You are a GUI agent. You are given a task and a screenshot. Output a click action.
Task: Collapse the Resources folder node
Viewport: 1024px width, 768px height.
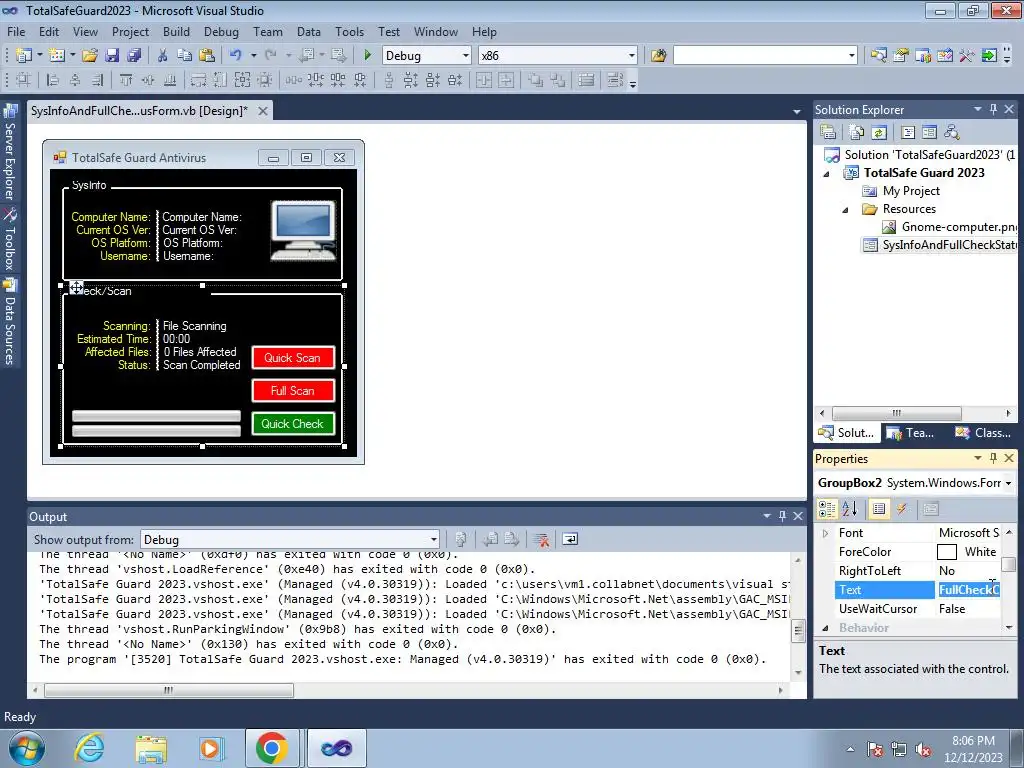(845, 210)
